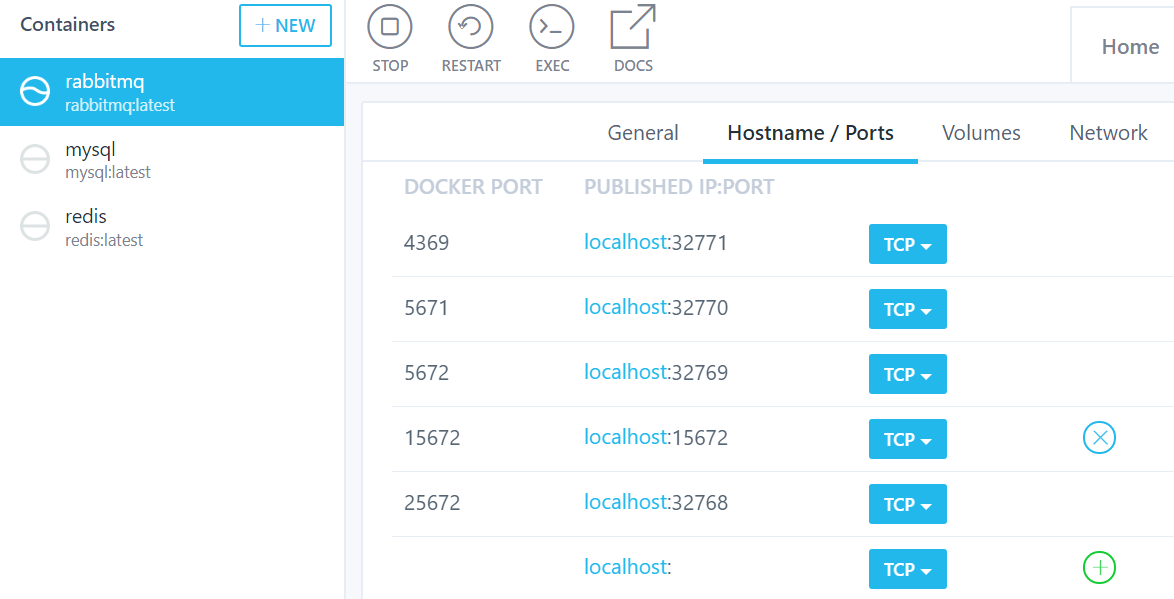Click the mysql container status circle
The width and height of the screenshot is (1174, 599).
34,158
